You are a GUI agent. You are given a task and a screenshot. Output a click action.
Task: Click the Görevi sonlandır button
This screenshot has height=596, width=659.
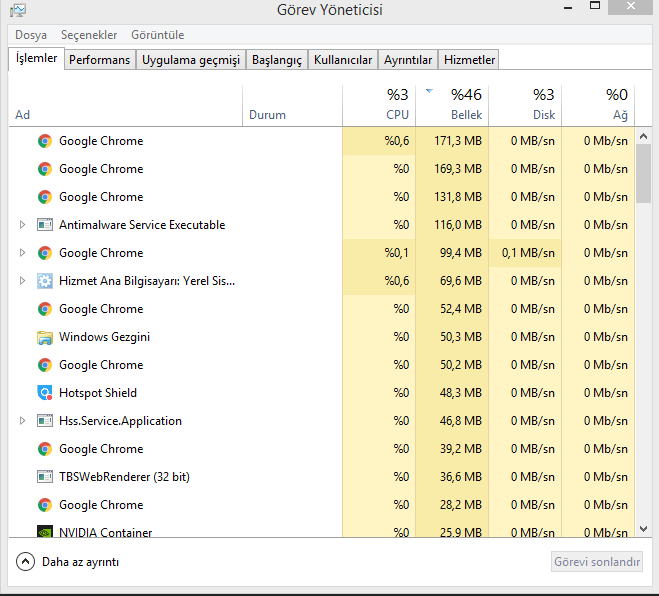click(597, 562)
